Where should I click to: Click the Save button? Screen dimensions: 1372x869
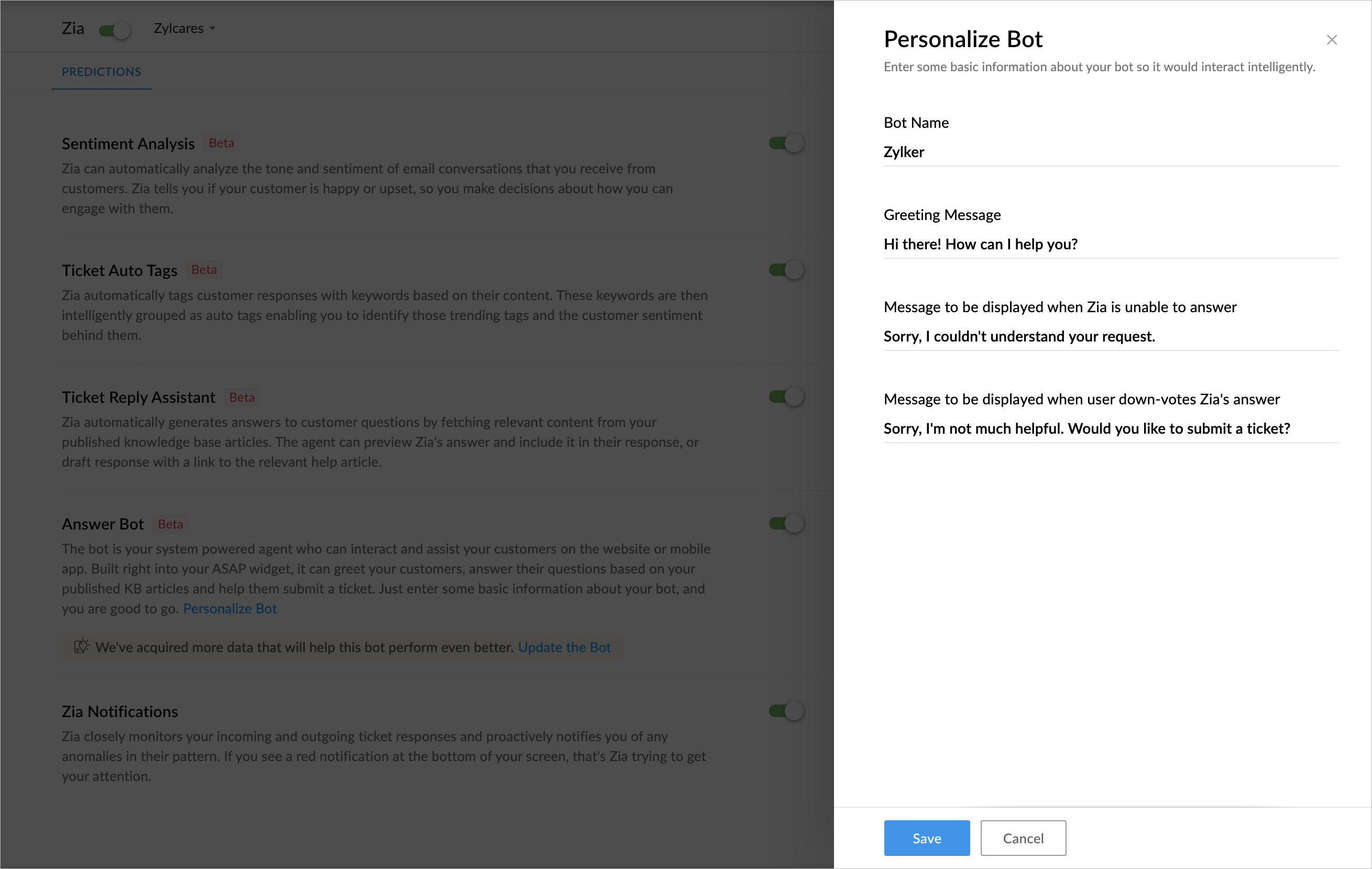(926, 838)
